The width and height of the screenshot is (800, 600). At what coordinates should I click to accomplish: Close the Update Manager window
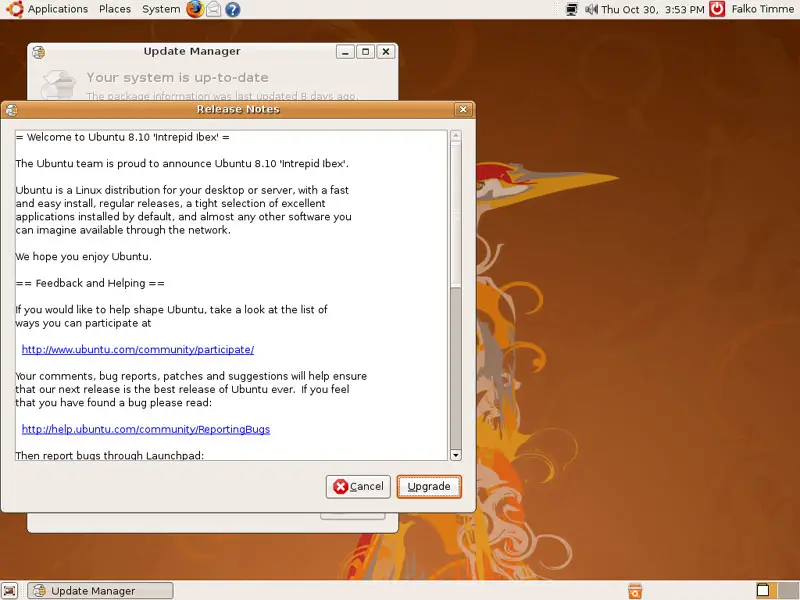coord(386,52)
